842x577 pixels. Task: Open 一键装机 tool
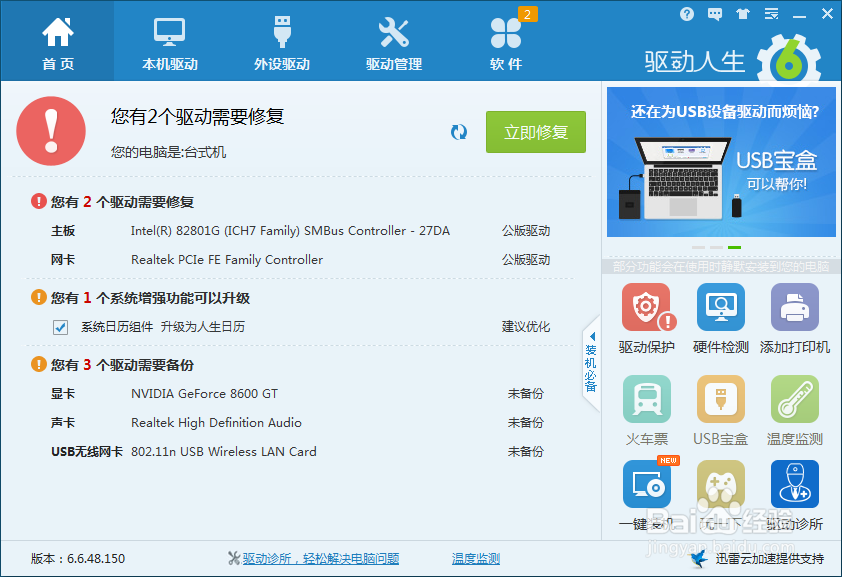pyautogui.click(x=647, y=495)
